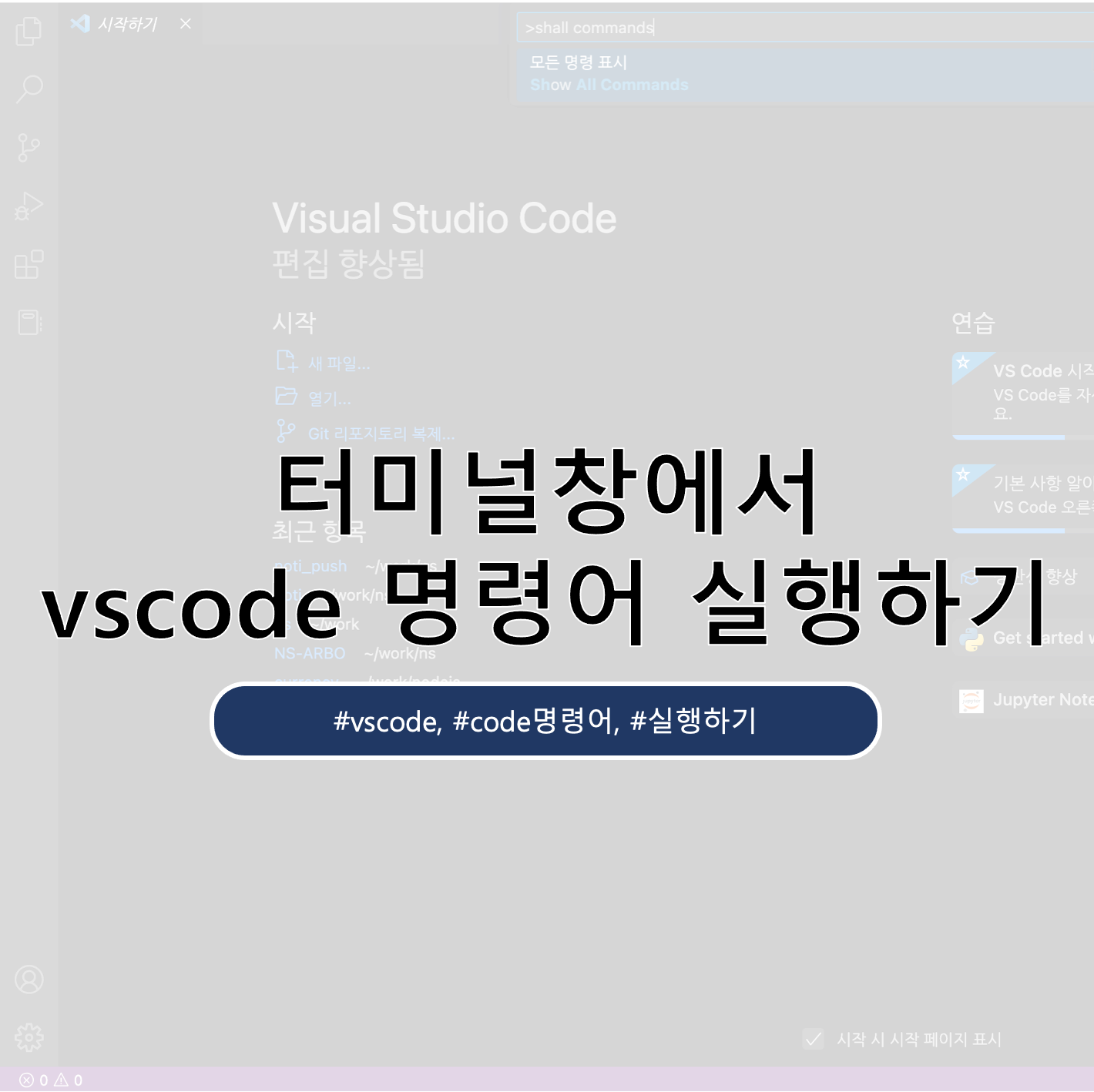1094x1092 pixels.
Task: Click the star badge on VS Code 시작 card
Action: [963, 362]
